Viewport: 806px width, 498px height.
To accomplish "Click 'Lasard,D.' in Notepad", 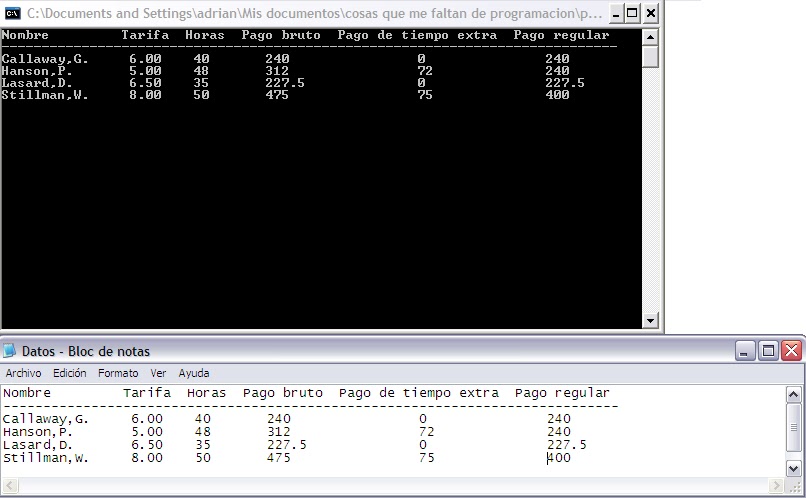I will 38,445.
